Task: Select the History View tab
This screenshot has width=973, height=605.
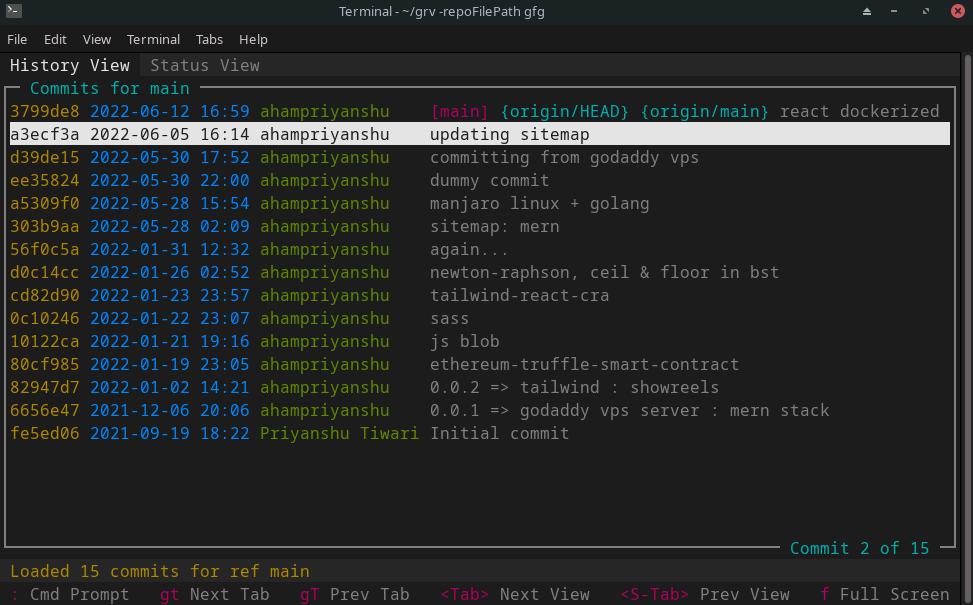Action: pos(70,65)
